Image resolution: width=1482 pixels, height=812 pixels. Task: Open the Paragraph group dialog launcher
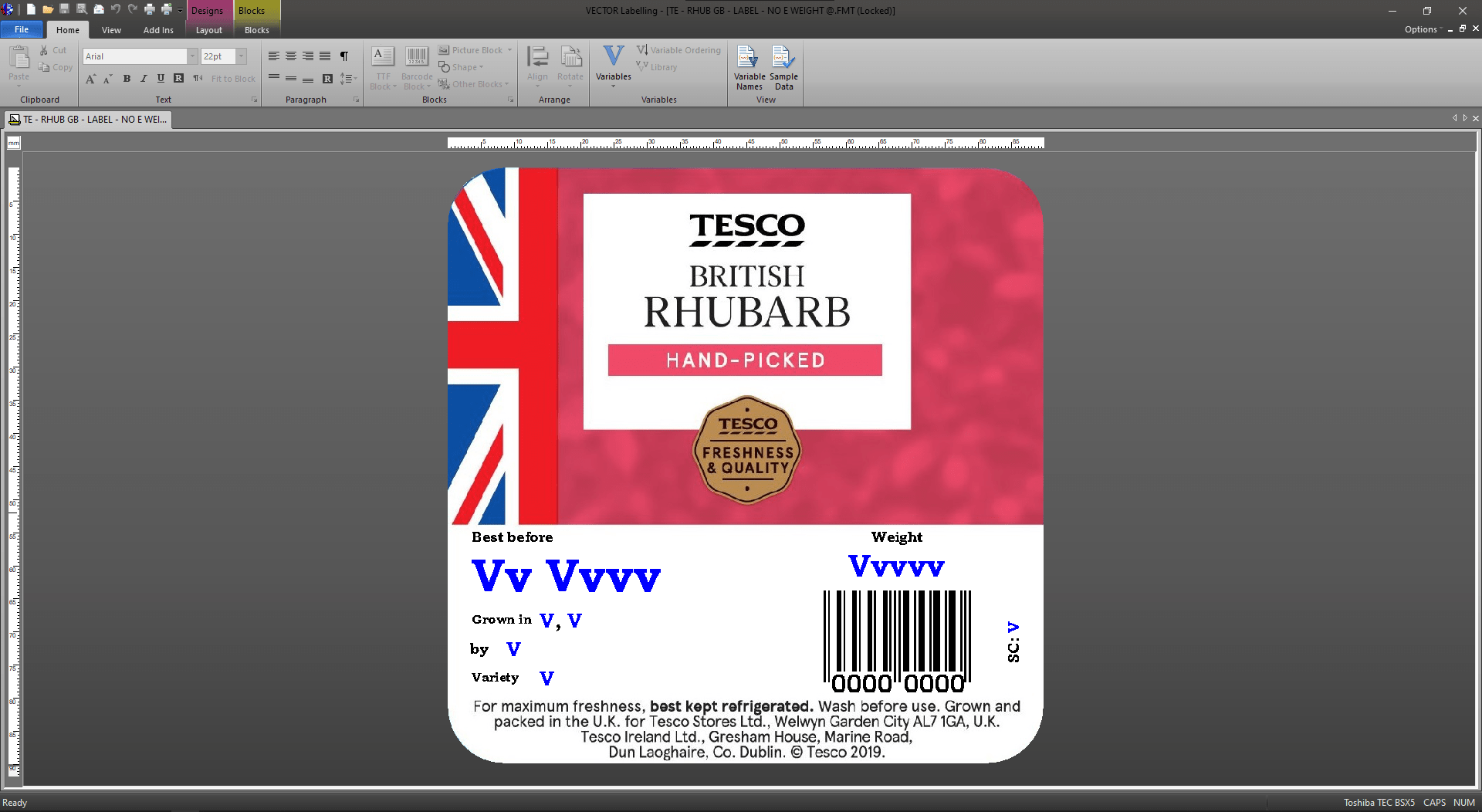click(356, 100)
